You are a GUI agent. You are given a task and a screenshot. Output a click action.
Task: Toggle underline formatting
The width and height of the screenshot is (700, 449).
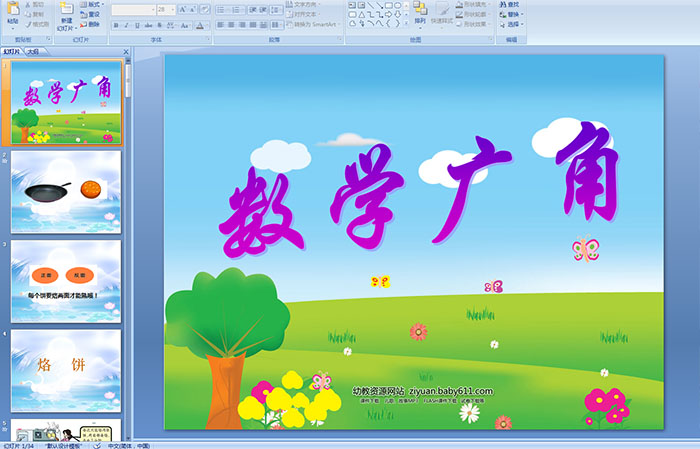tap(138, 25)
